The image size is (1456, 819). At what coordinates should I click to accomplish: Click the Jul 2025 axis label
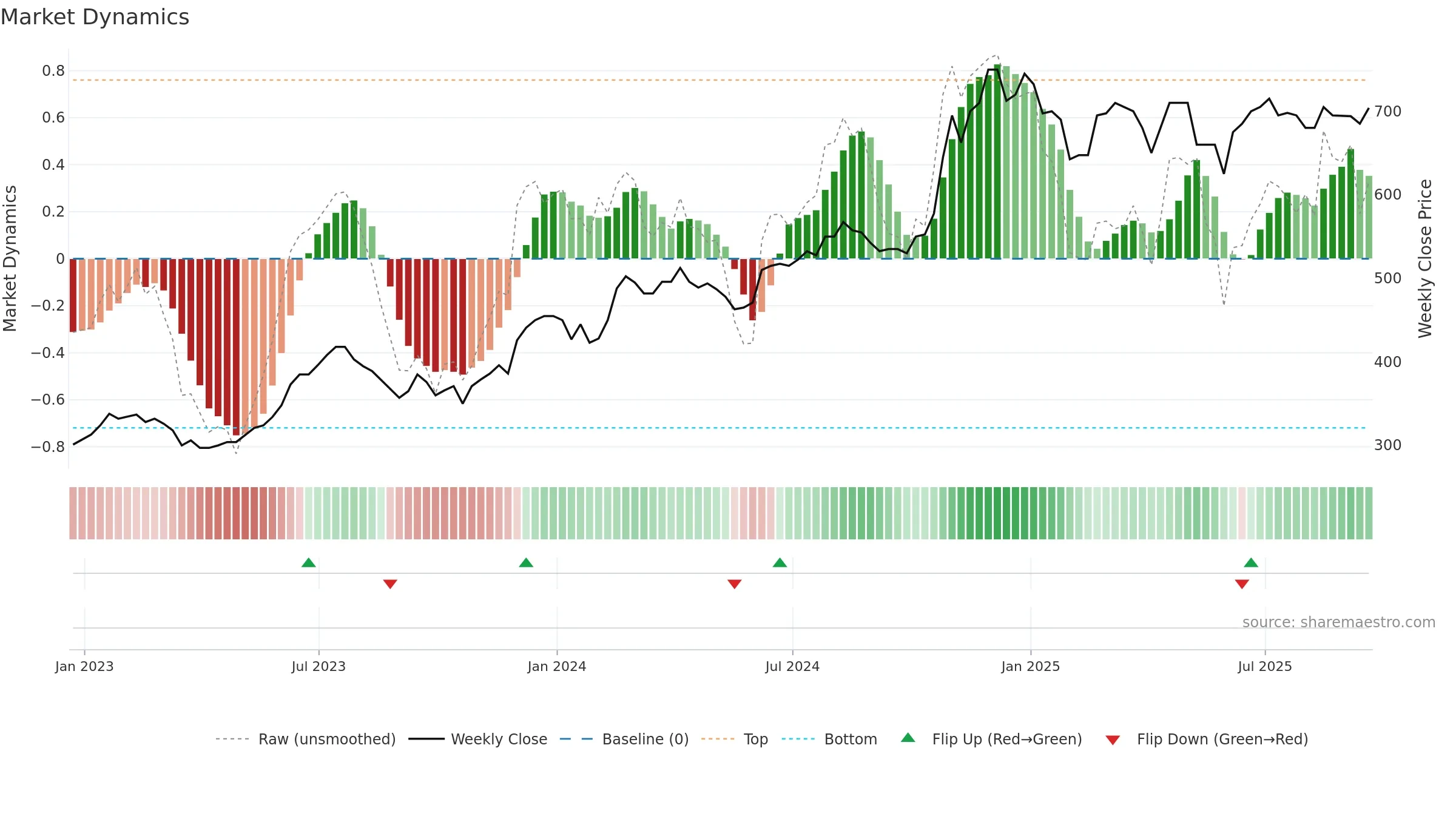(1265, 666)
